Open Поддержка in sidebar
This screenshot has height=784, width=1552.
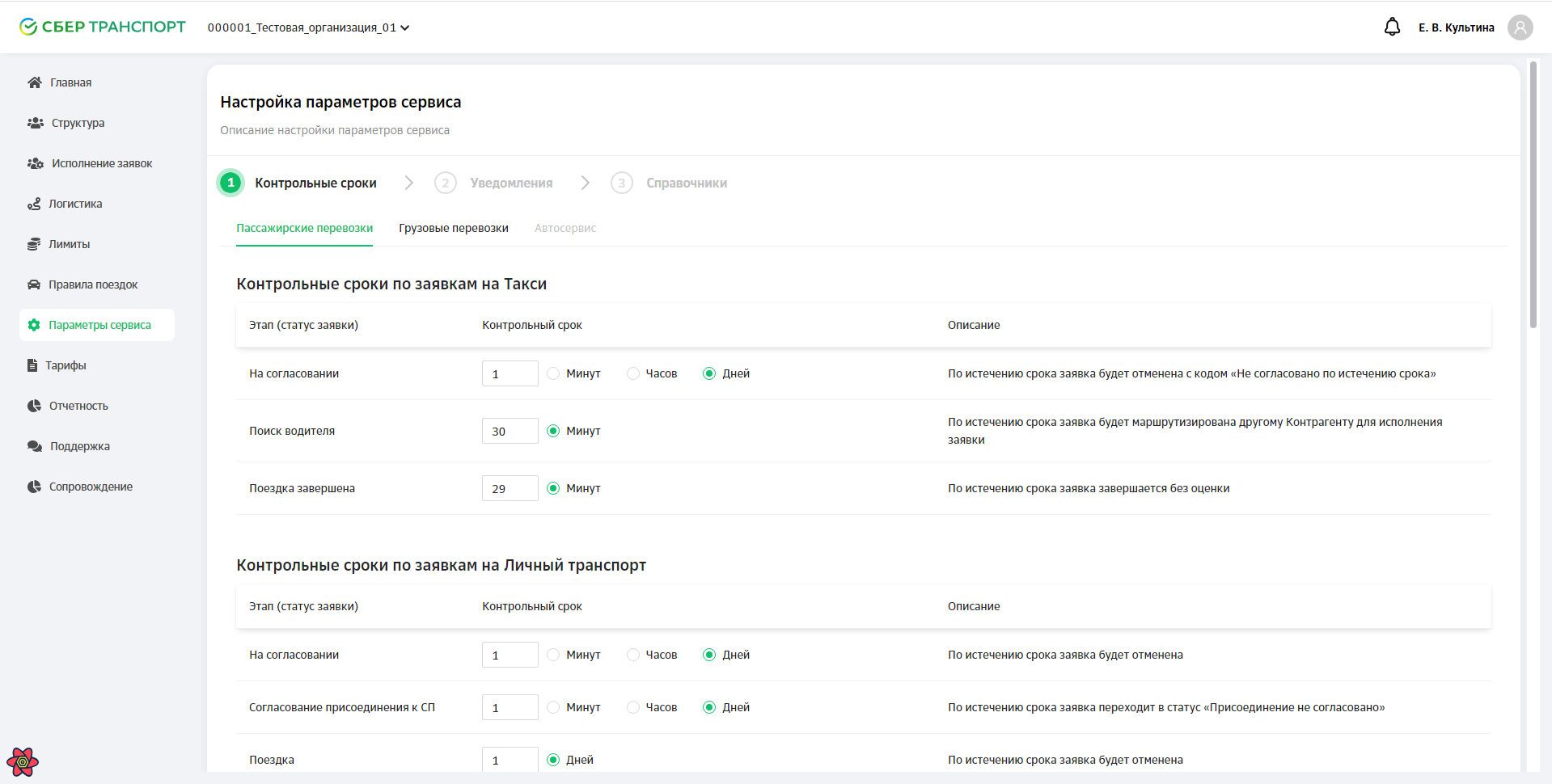[80, 446]
